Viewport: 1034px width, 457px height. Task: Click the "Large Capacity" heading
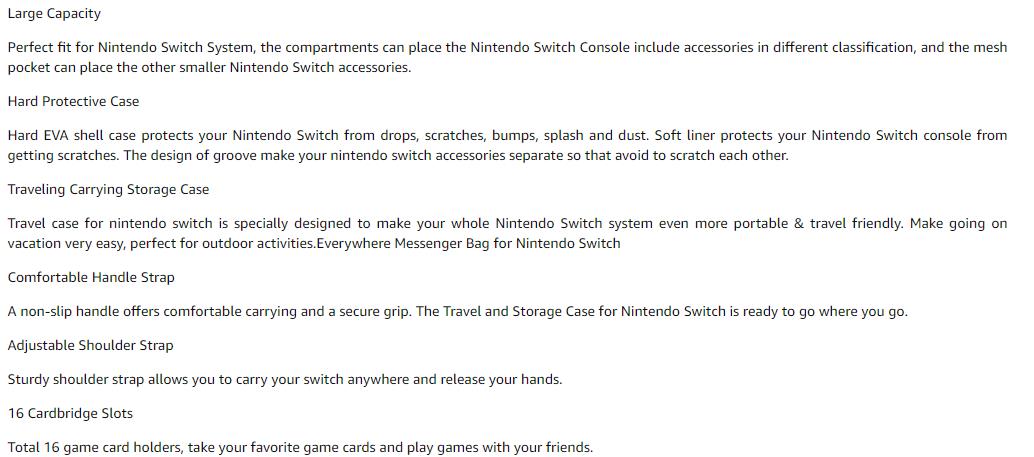coord(54,14)
